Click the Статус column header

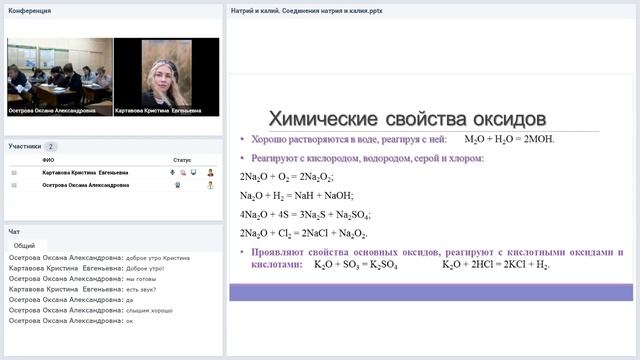tap(182, 160)
